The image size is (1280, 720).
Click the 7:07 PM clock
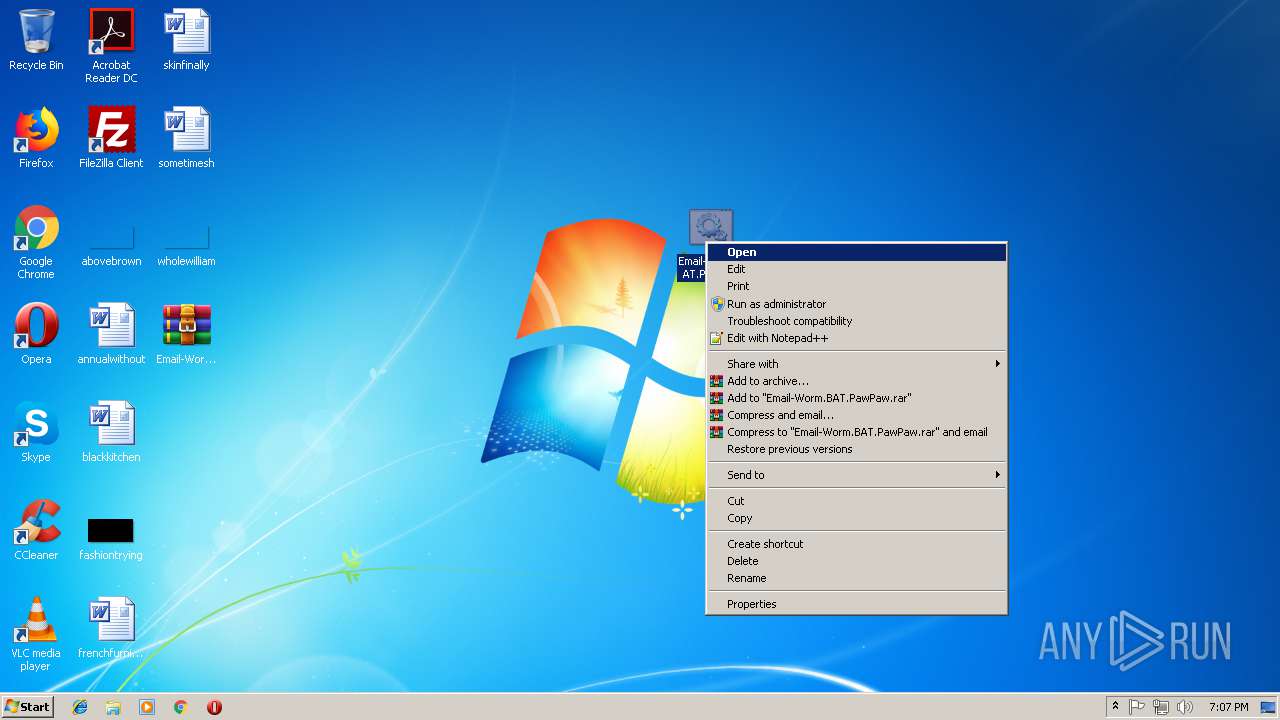click(1228, 707)
